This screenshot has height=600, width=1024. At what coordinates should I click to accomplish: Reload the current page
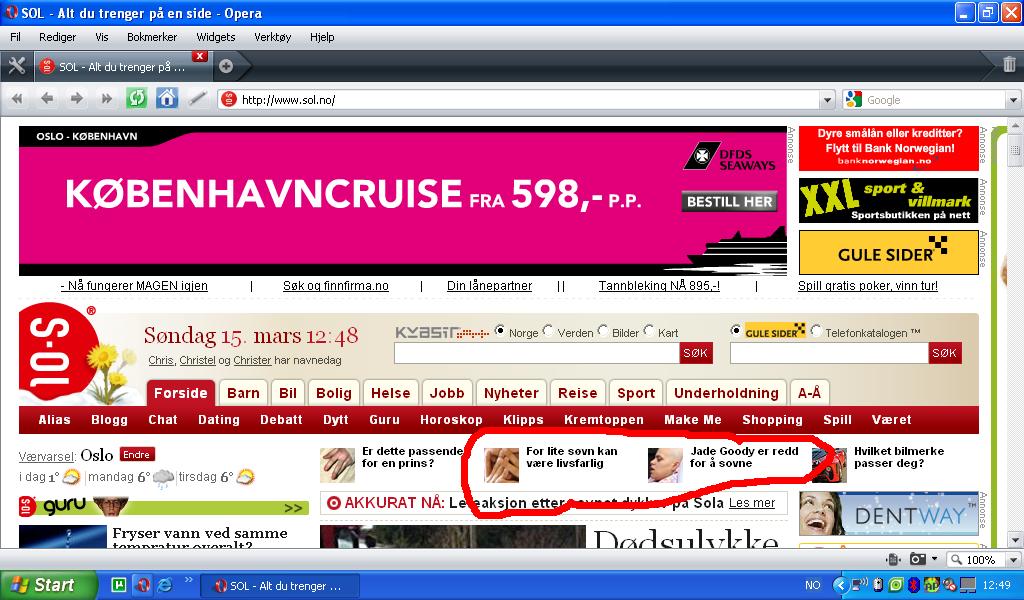(x=136, y=99)
